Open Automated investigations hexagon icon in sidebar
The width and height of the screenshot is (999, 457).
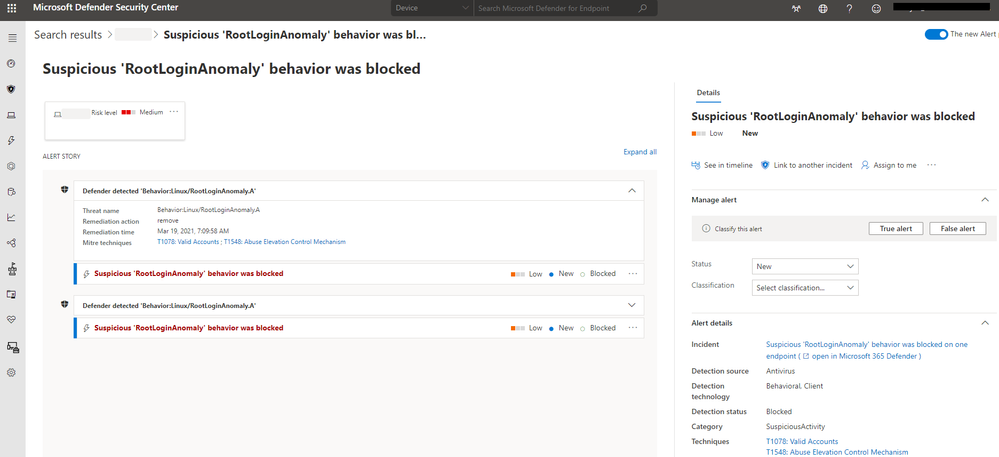tap(11, 166)
